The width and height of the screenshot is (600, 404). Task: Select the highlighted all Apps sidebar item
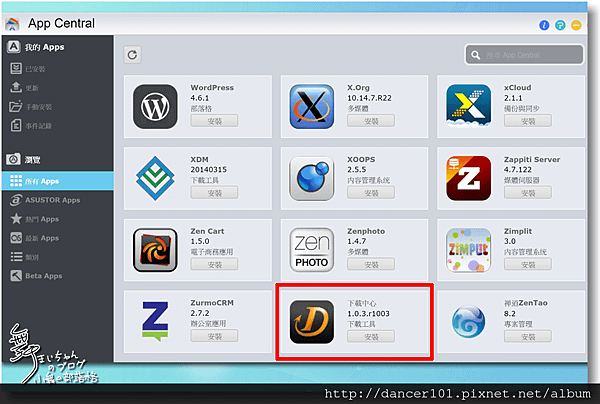pos(58,181)
